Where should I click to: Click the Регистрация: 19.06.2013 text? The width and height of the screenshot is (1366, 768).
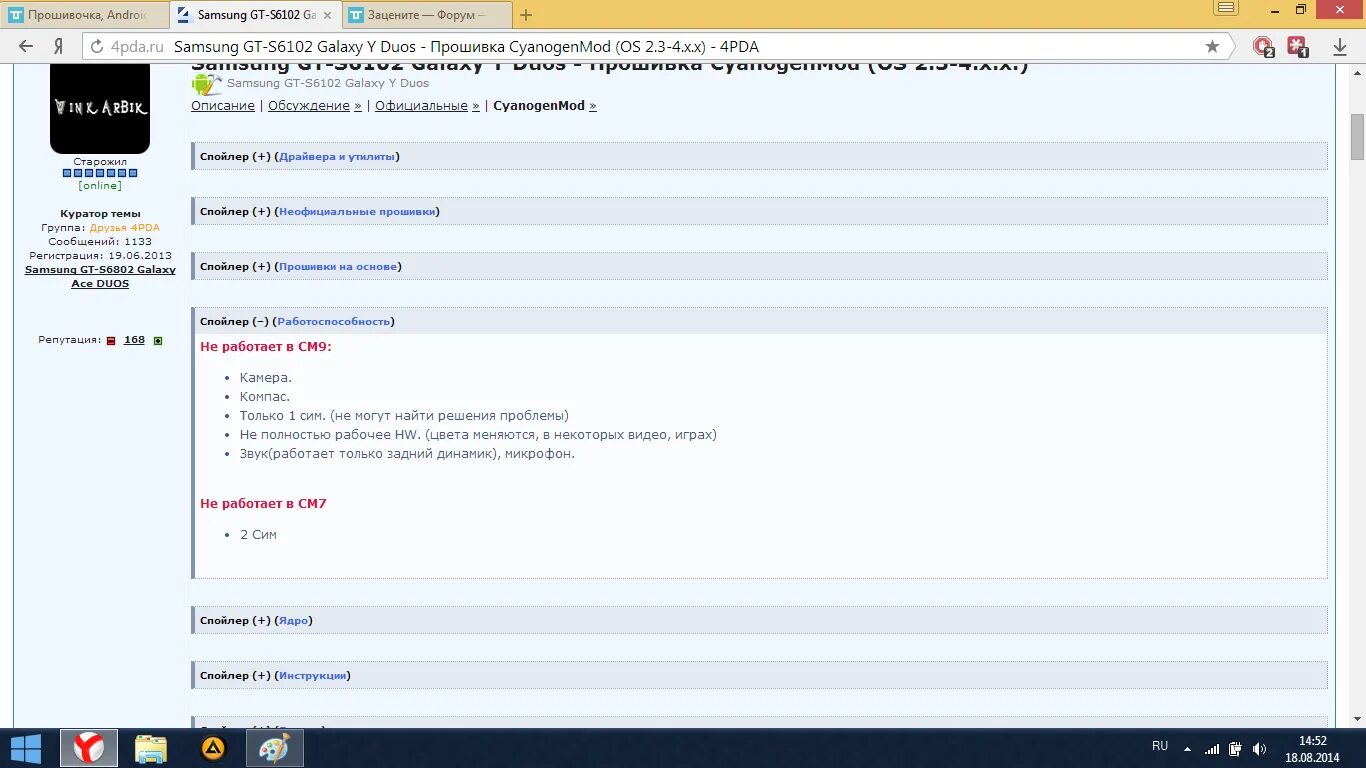tap(100, 255)
